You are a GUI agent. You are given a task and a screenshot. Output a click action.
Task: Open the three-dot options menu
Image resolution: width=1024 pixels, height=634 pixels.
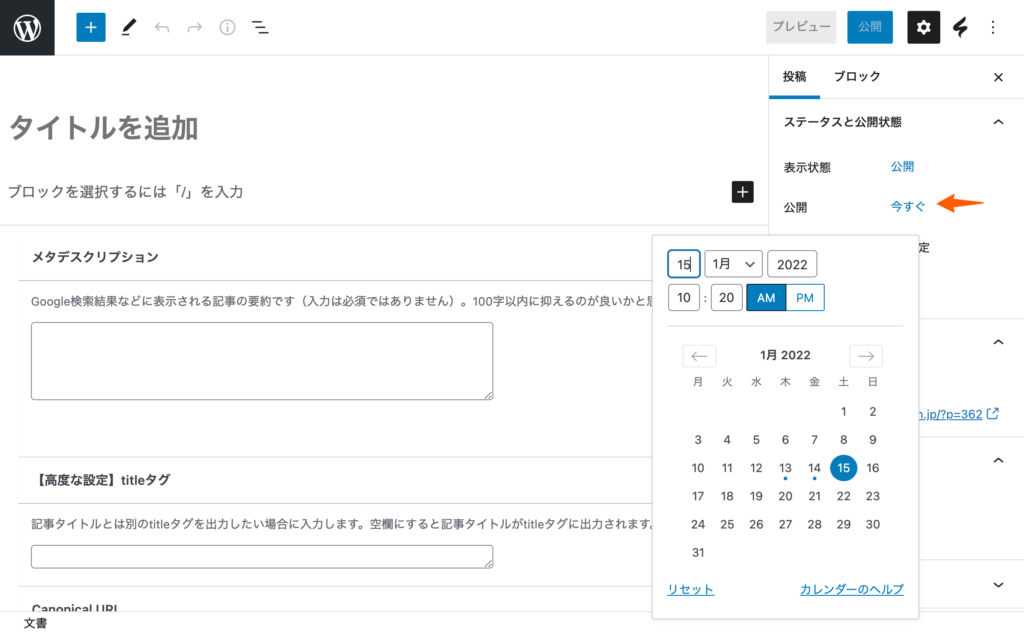point(992,27)
